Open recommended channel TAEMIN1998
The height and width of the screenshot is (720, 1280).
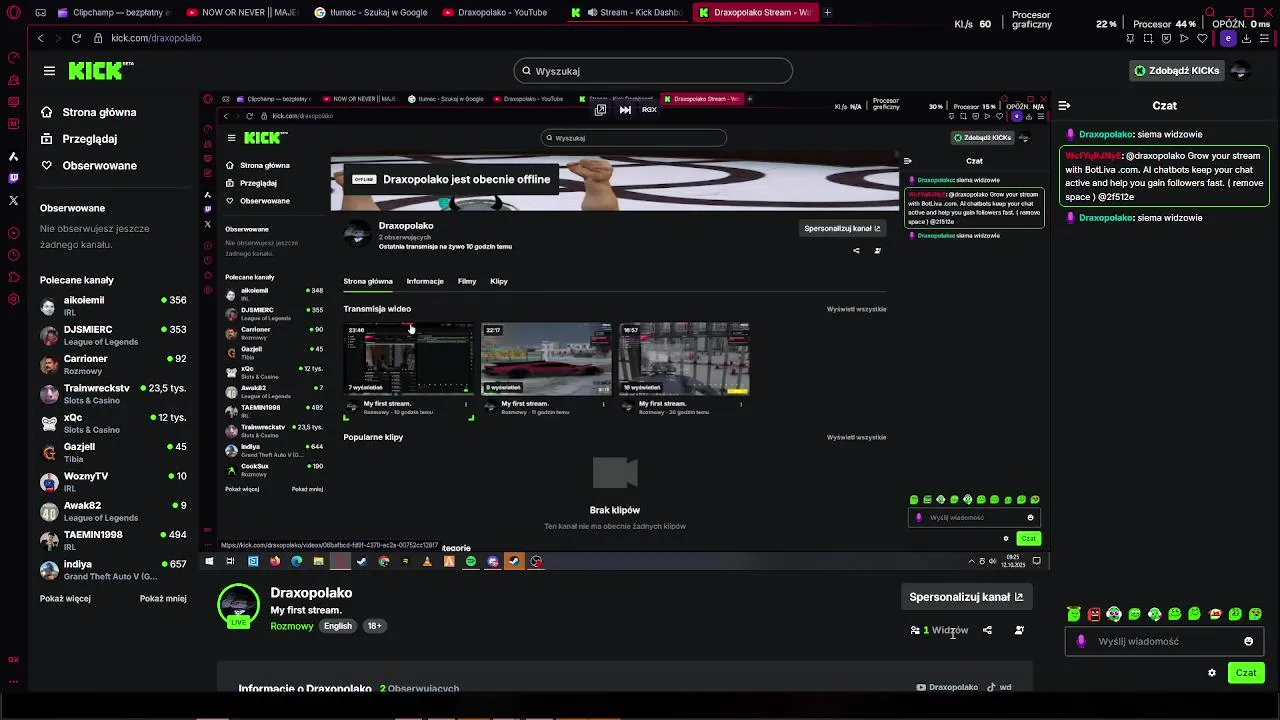coord(113,540)
